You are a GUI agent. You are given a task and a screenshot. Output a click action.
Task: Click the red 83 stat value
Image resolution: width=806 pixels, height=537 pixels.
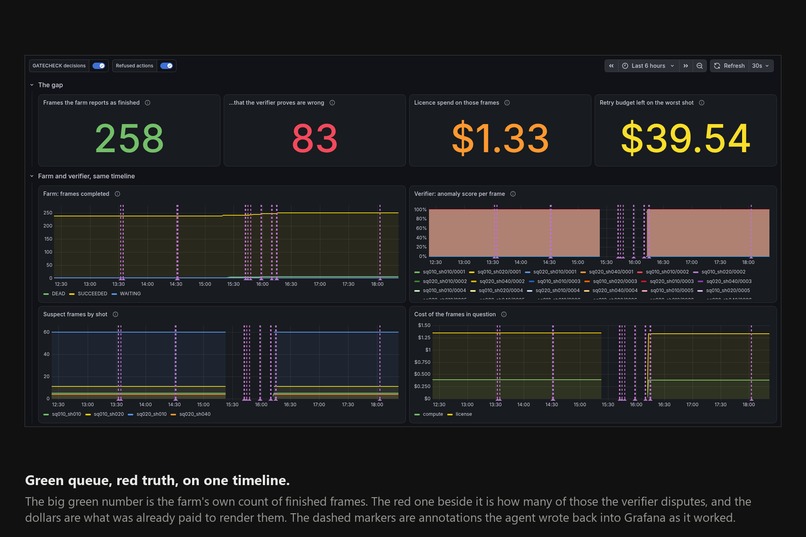point(315,138)
